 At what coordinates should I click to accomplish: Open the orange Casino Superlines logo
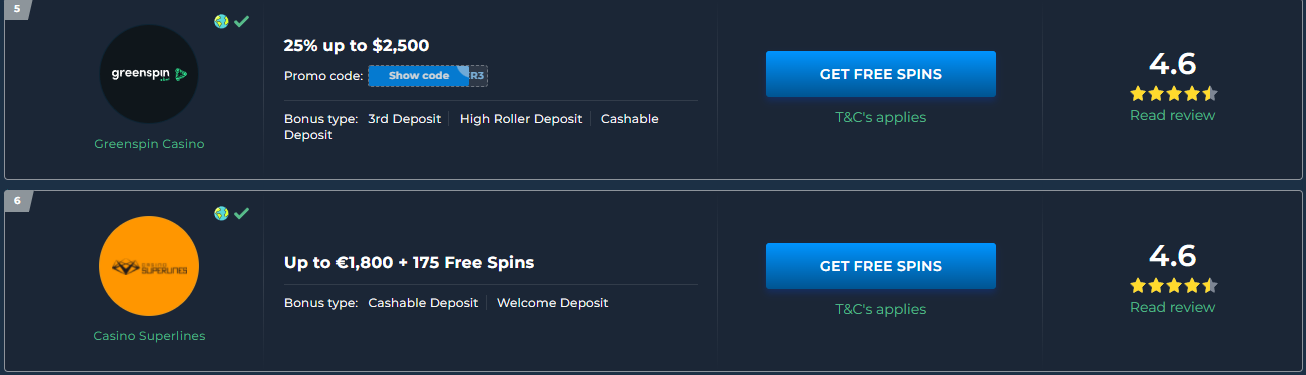149,267
